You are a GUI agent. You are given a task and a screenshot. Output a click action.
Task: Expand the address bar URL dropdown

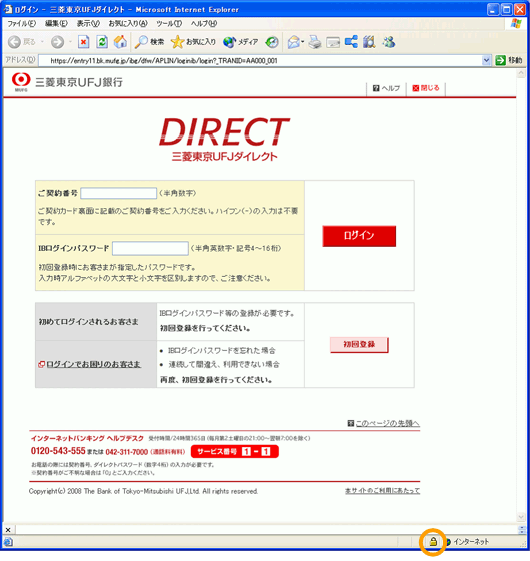pyautogui.click(x=486, y=60)
